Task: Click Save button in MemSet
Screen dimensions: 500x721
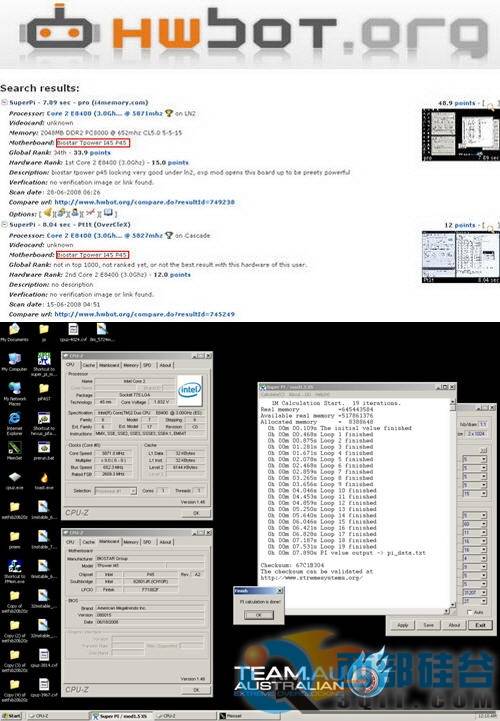Action: pyautogui.click(x=428, y=625)
